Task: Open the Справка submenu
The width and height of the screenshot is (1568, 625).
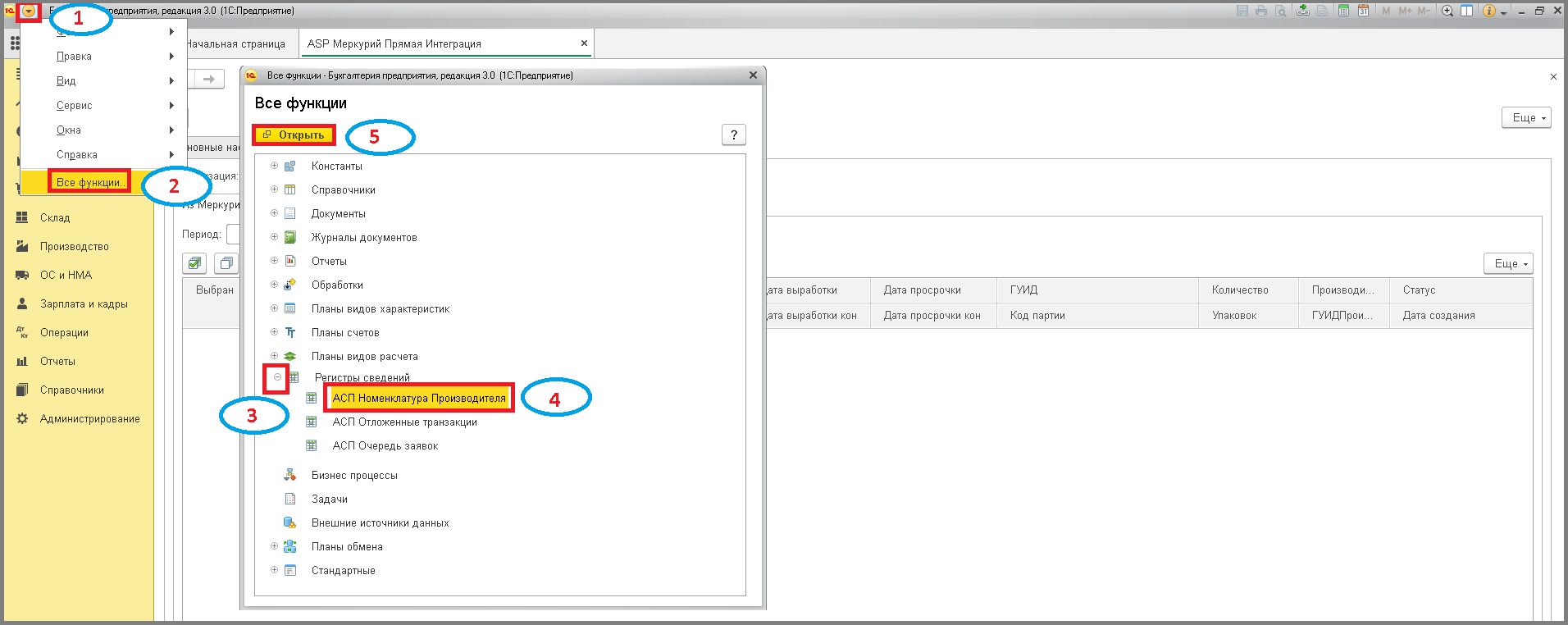Action: click(103, 154)
